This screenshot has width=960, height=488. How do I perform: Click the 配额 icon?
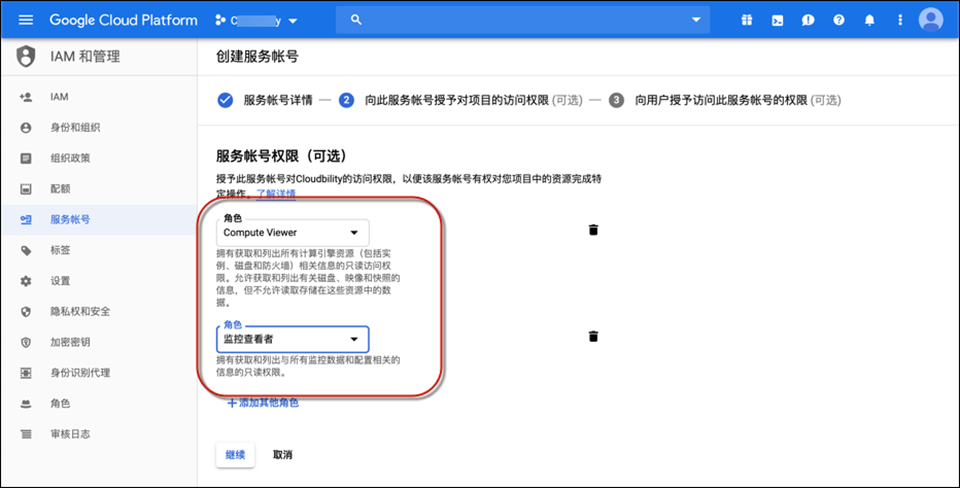click(26, 189)
